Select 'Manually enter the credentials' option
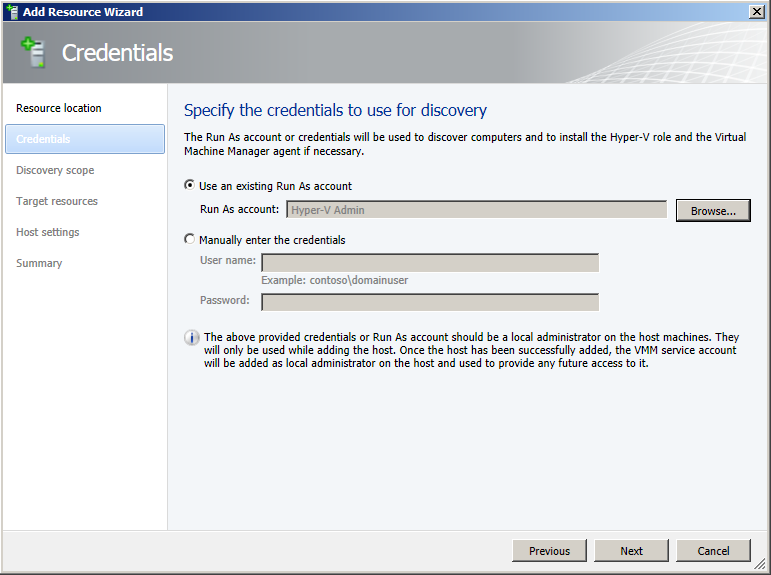 [x=191, y=240]
